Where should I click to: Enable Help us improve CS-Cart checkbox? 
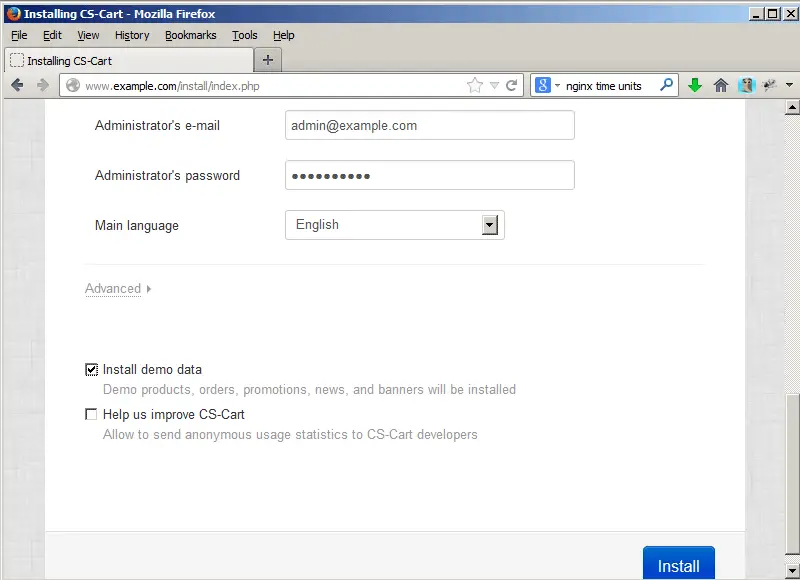click(91, 414)
